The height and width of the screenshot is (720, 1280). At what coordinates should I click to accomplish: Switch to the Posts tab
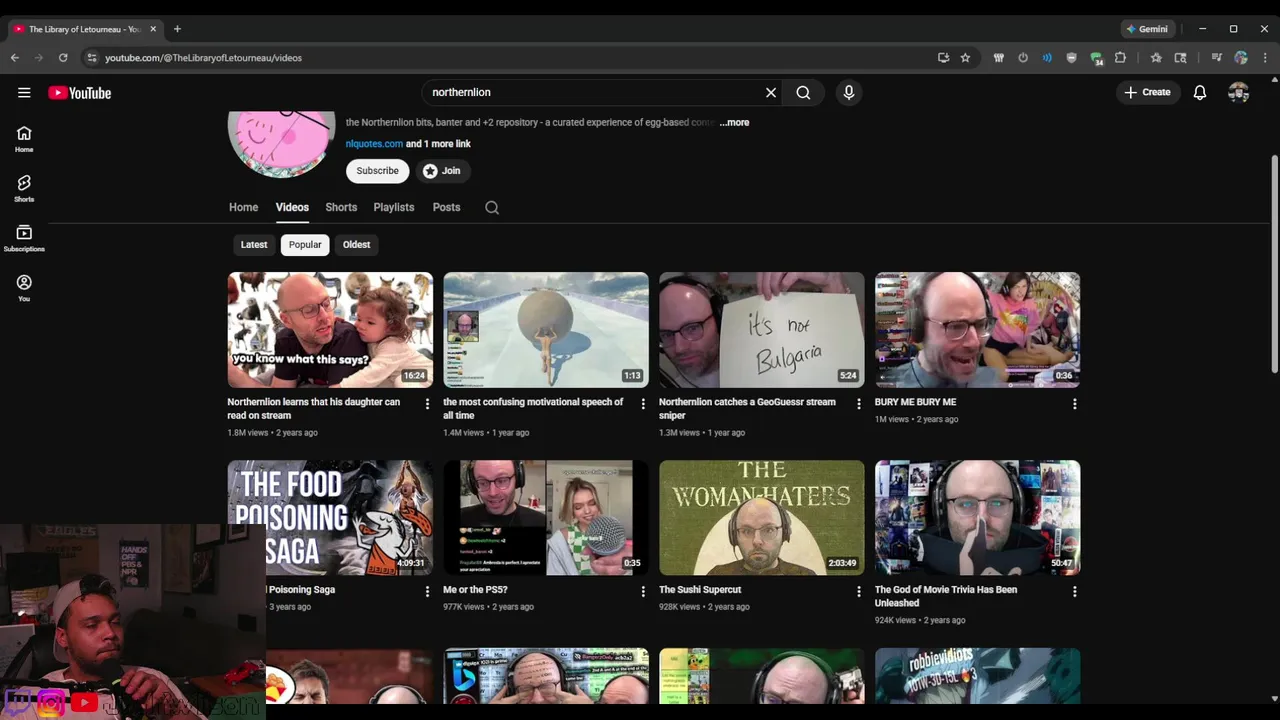click(x=446, y=208)
